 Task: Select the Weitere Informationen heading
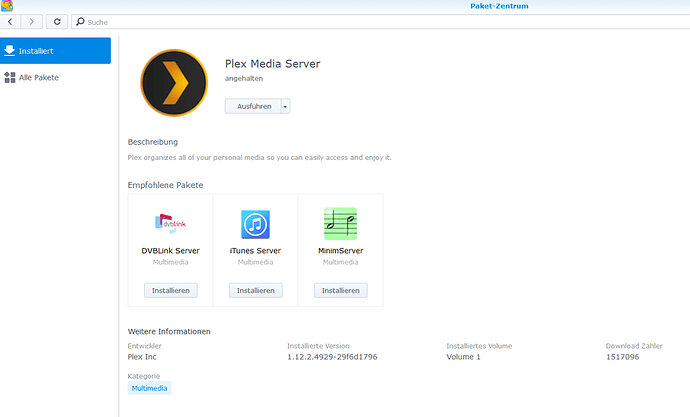coord(169,332)
